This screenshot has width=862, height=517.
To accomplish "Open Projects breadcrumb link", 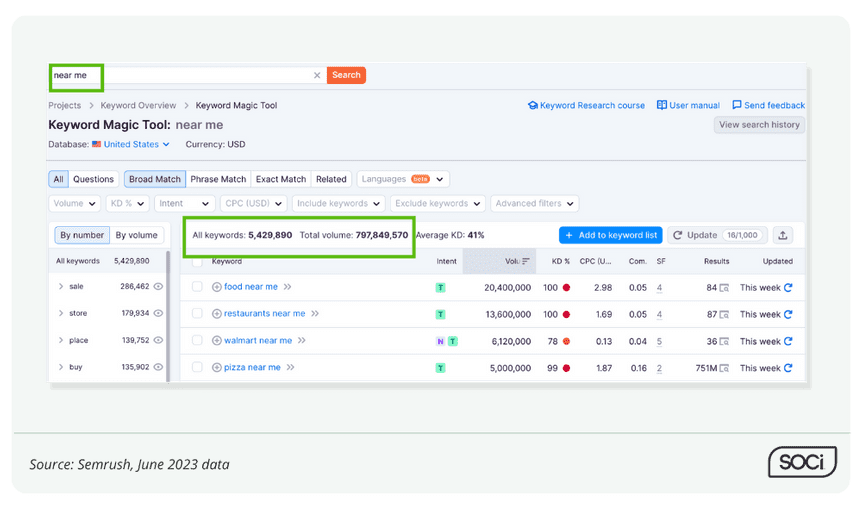I will [x=64, y=106].
